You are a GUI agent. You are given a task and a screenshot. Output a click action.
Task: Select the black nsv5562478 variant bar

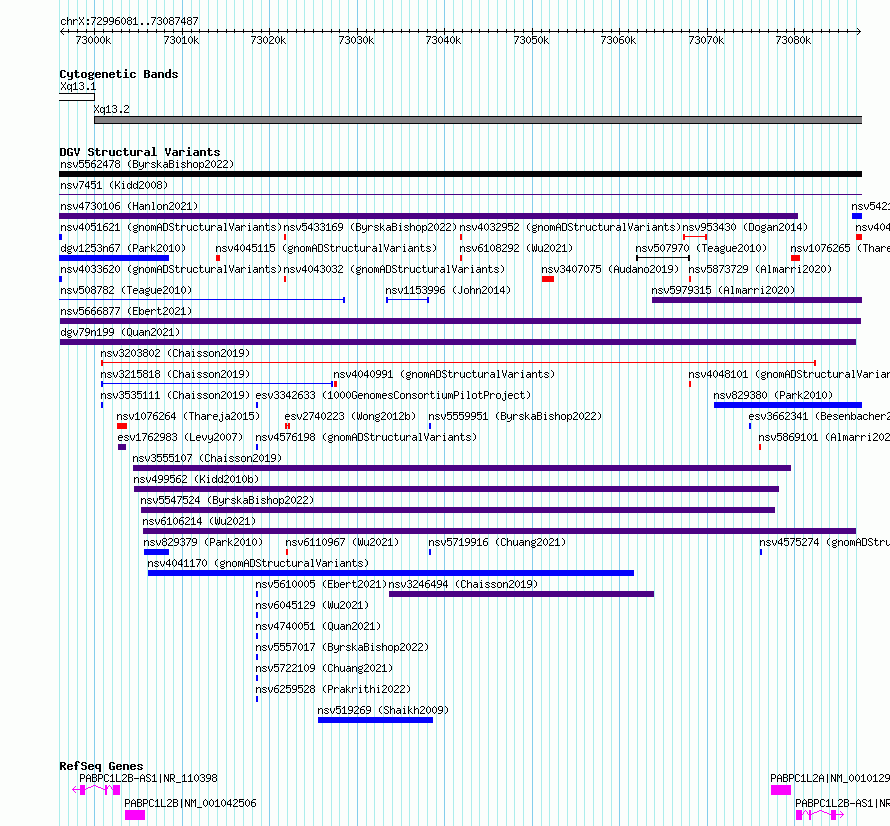click(x=460, y=174)
